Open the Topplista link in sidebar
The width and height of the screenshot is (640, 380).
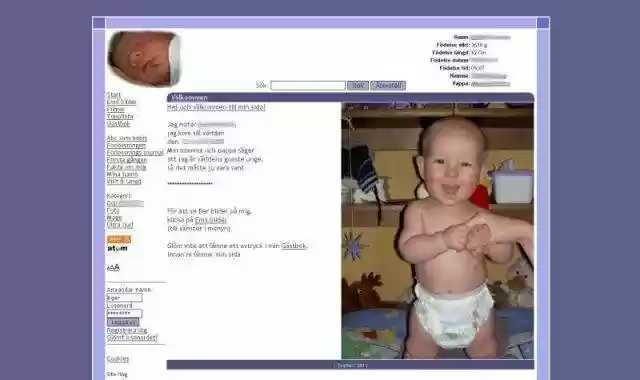coord(120,116)
